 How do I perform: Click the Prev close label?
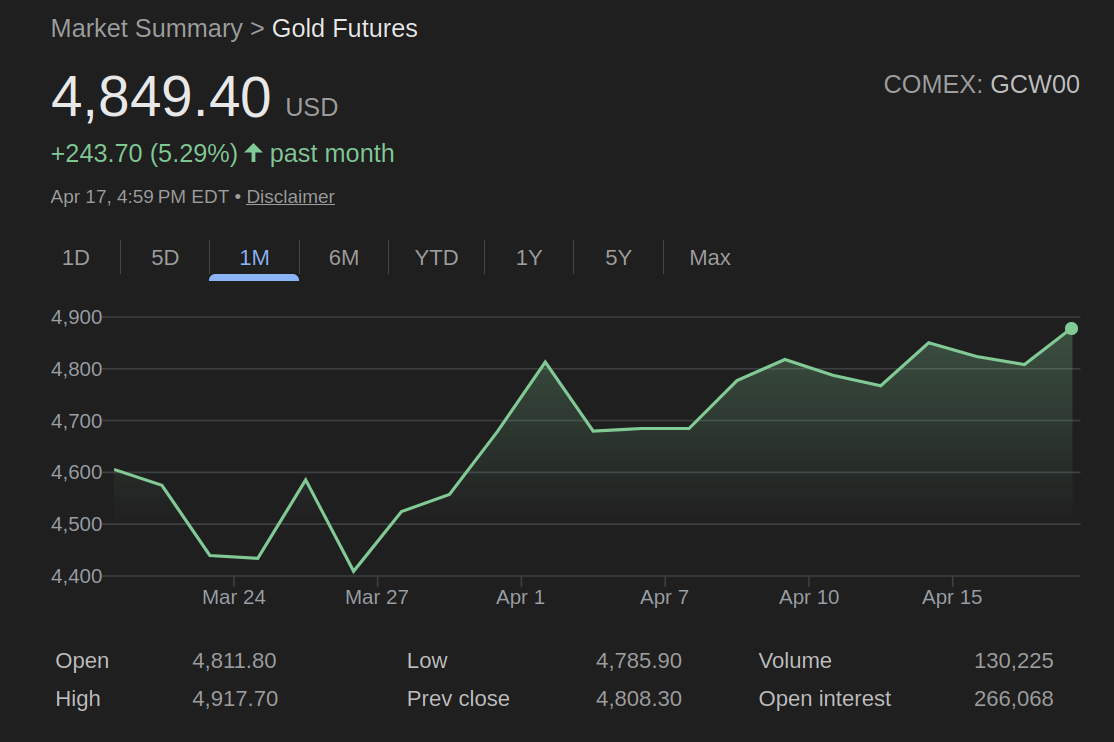(458, 699)
